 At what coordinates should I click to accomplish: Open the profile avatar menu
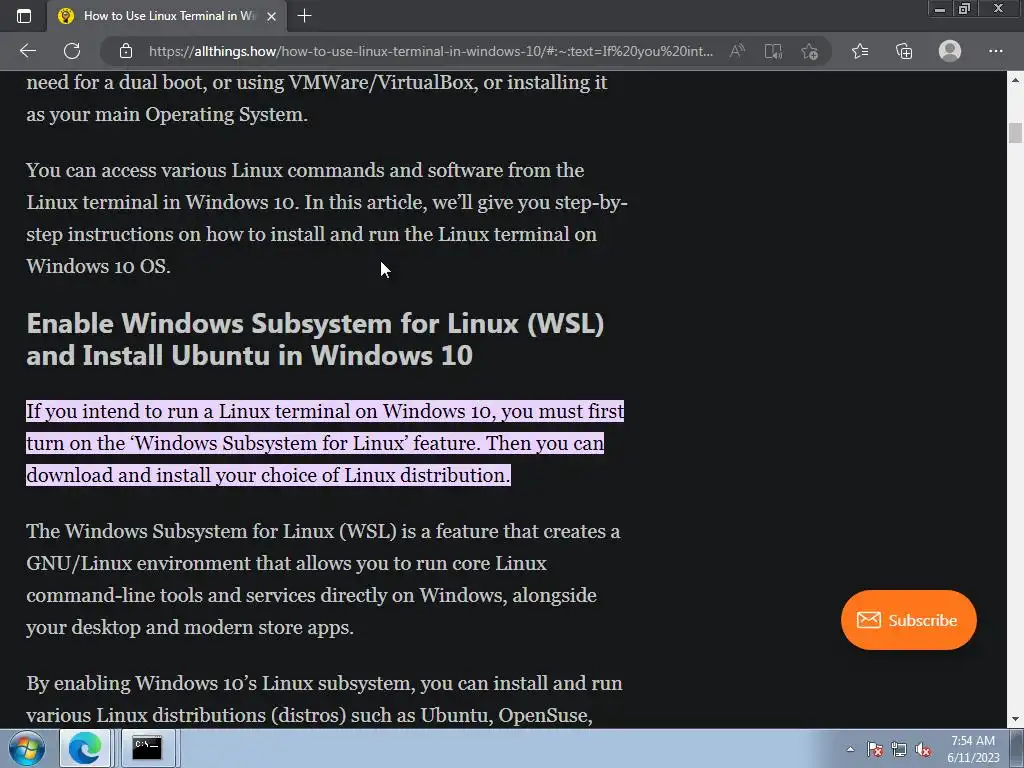click(x=950, y=51)
